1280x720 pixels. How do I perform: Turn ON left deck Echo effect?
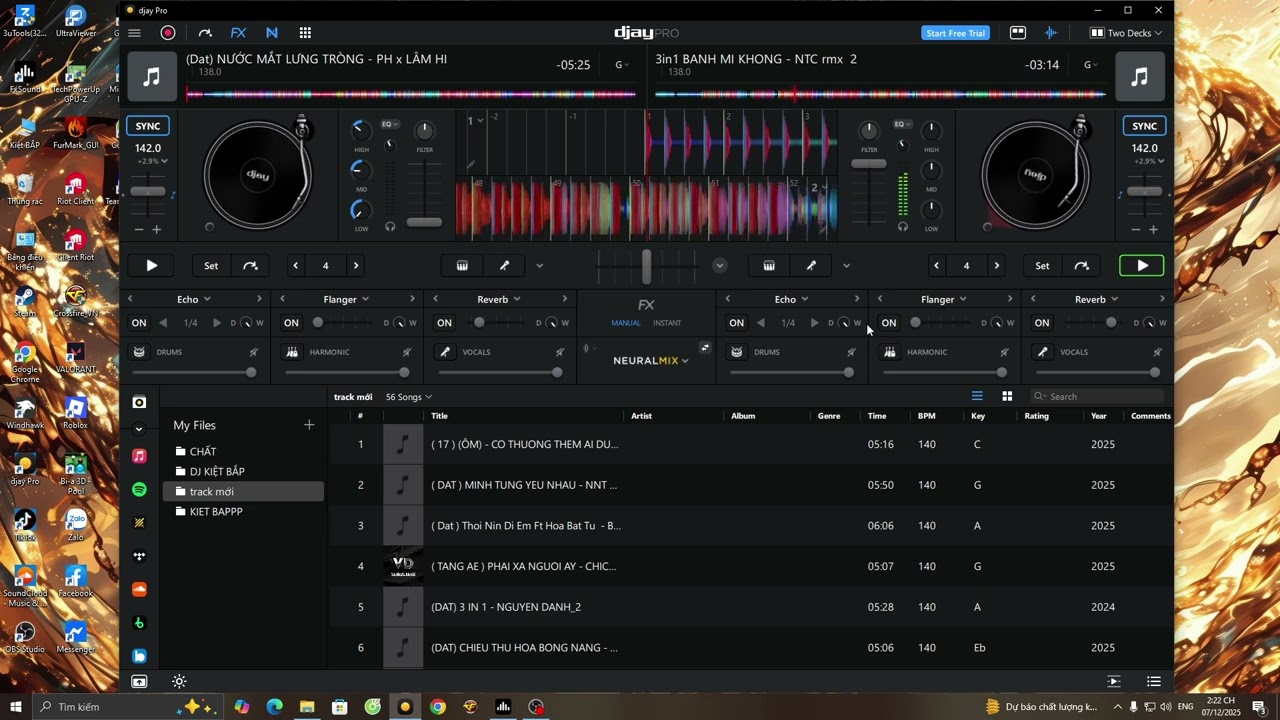(x=139, y=323)
